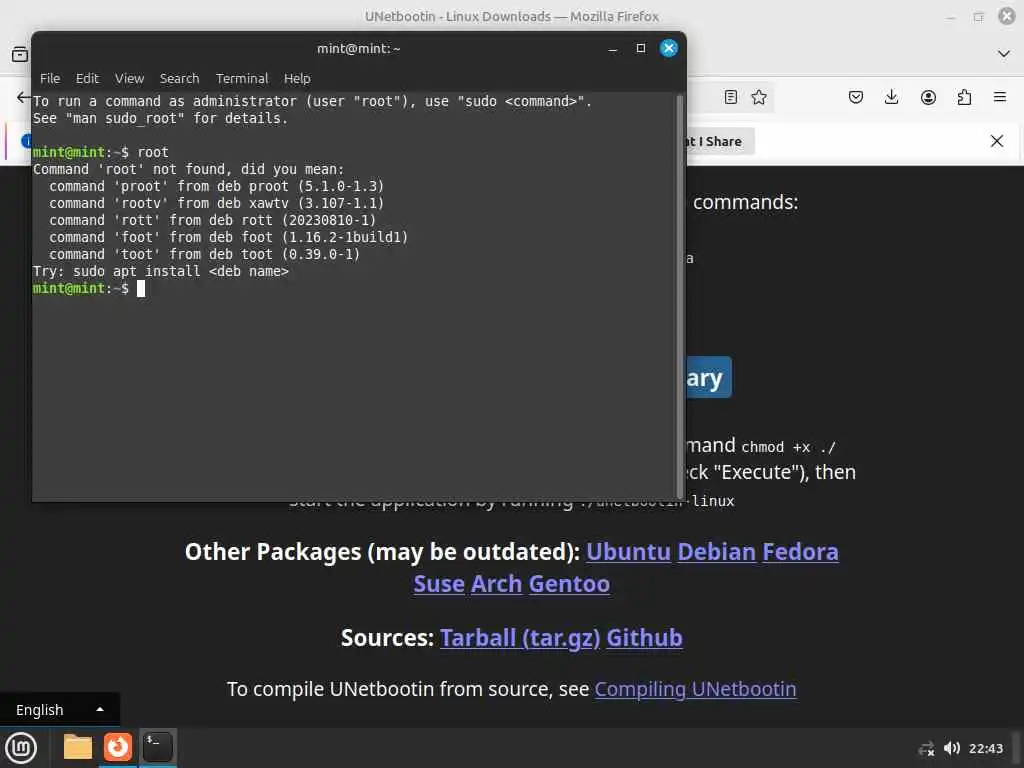Open the Help menu in terminal
The image size is (1024, 768).
[297, 78]
